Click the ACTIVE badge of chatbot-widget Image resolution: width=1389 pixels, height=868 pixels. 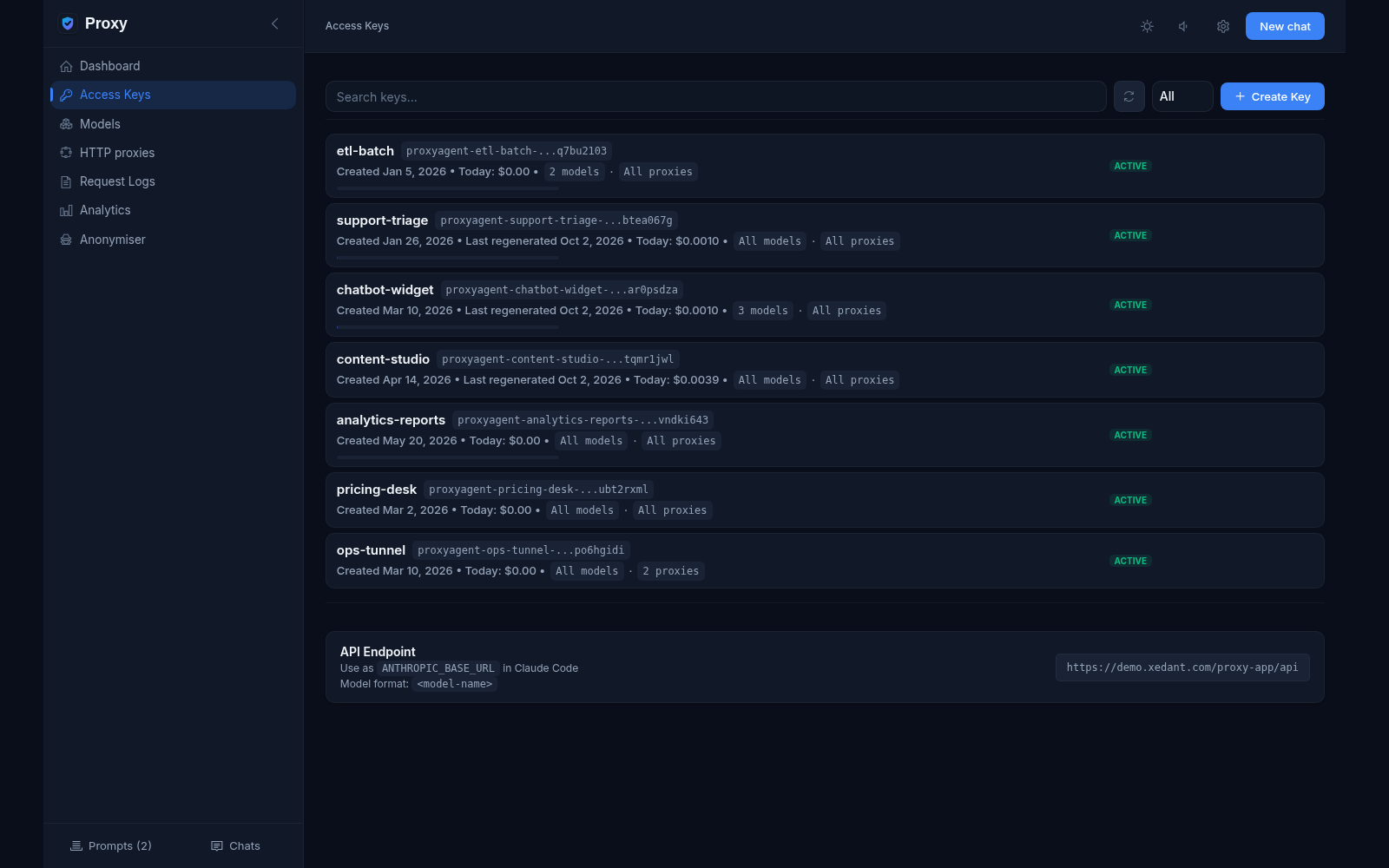[x=1130, y=305]
